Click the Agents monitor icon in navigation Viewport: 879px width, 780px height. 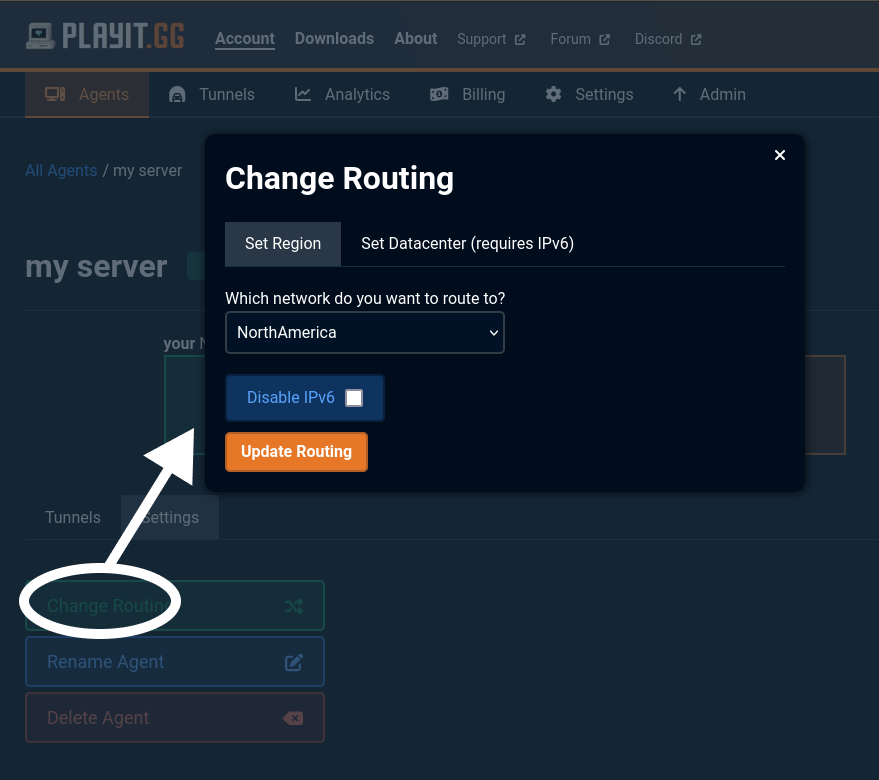[57, 94]
